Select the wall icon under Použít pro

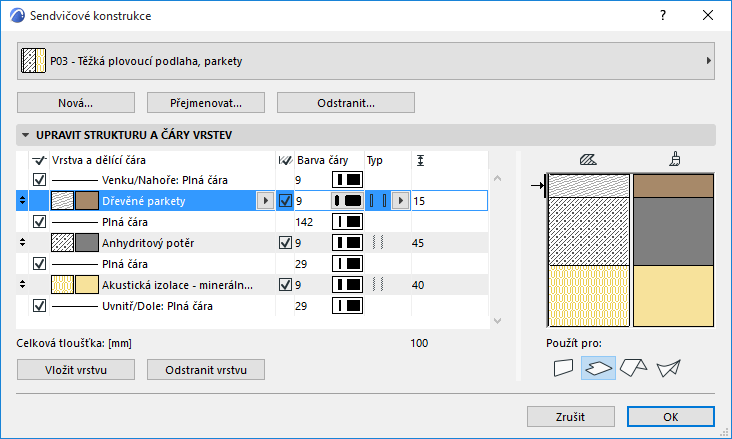(x=565, y=368)
